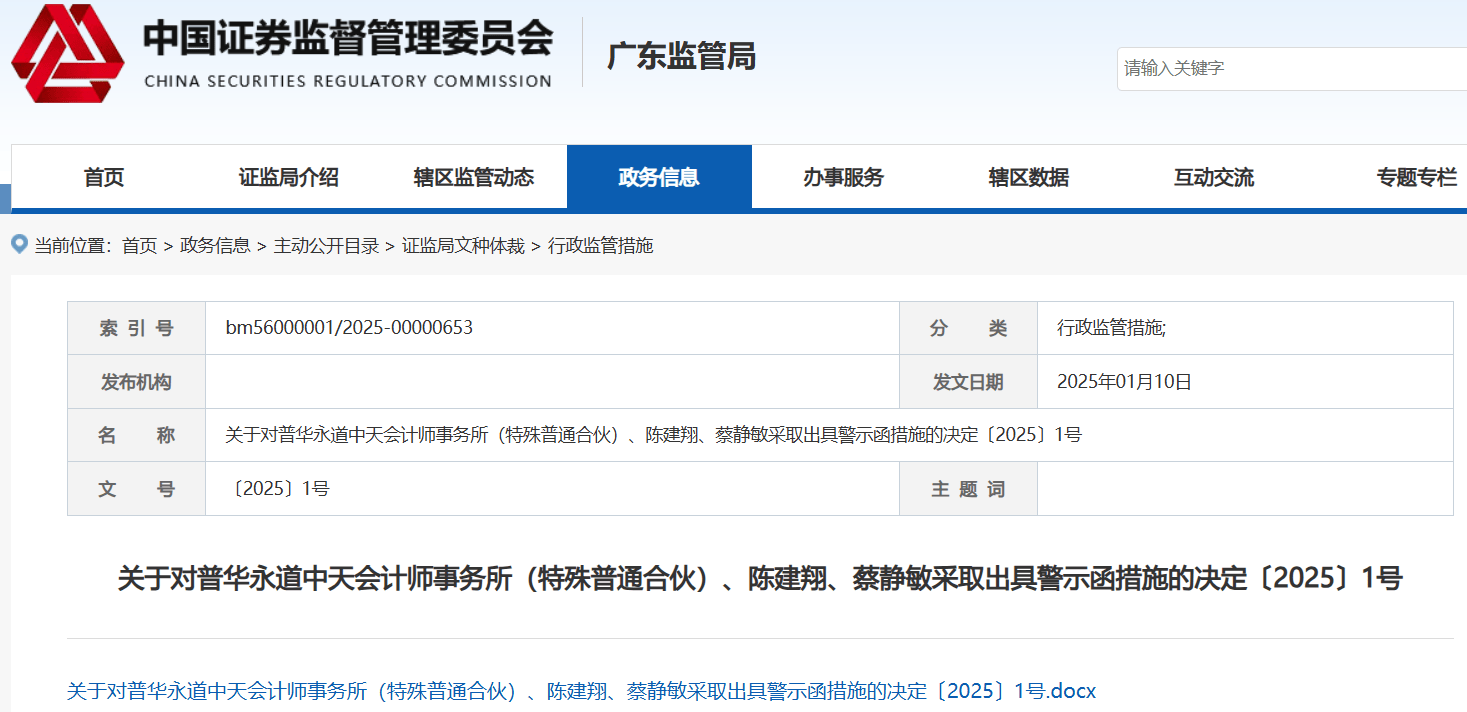Click the 文号 value 〔2025〕1号
Screen dimensions: 1467x712
(x=278, y=489)
